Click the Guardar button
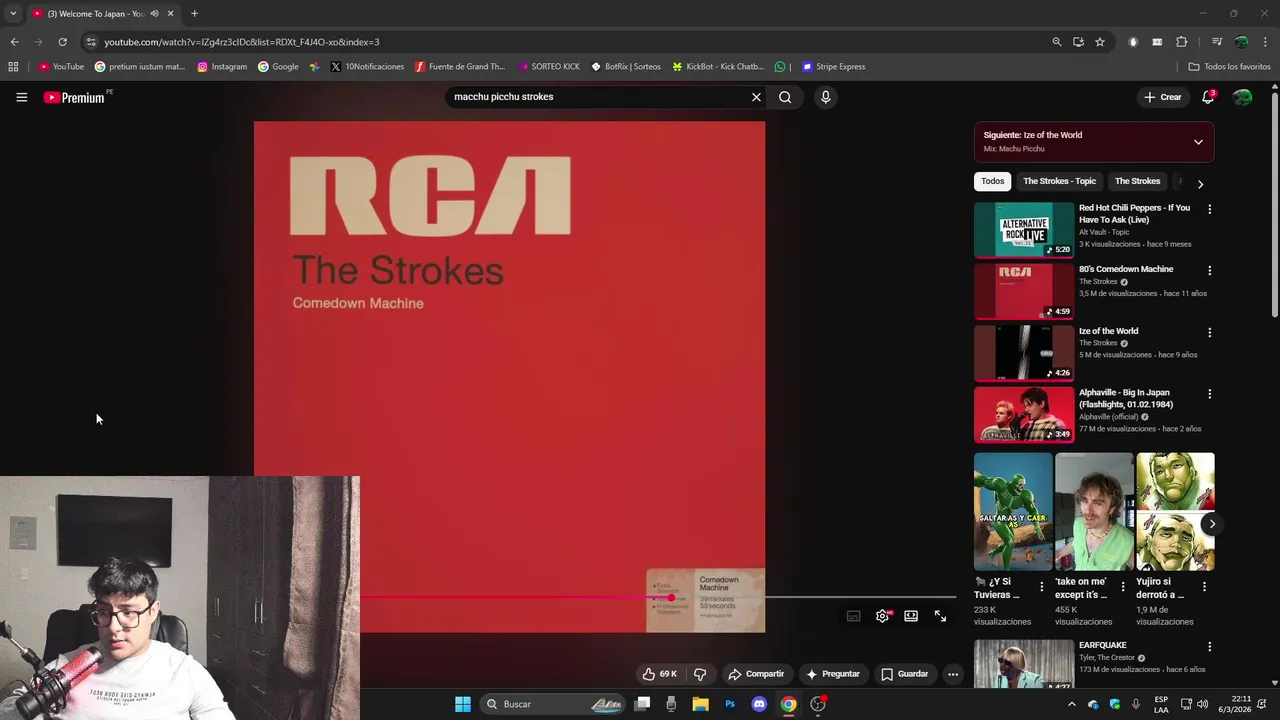This screenshot has height=720, width=1280. click(905, 674)
